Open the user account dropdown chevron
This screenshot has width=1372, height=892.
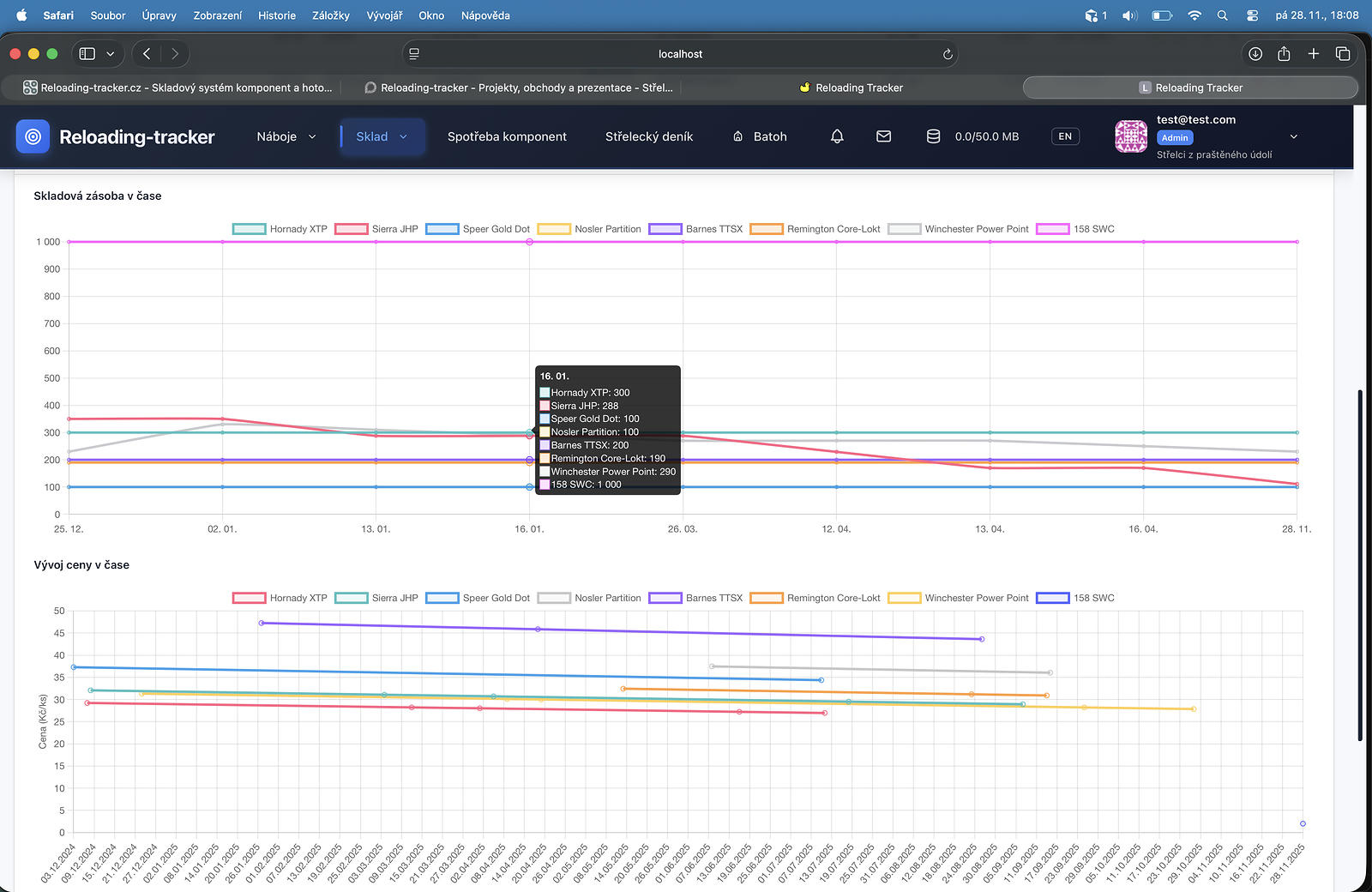click(x=1294, y=136)
